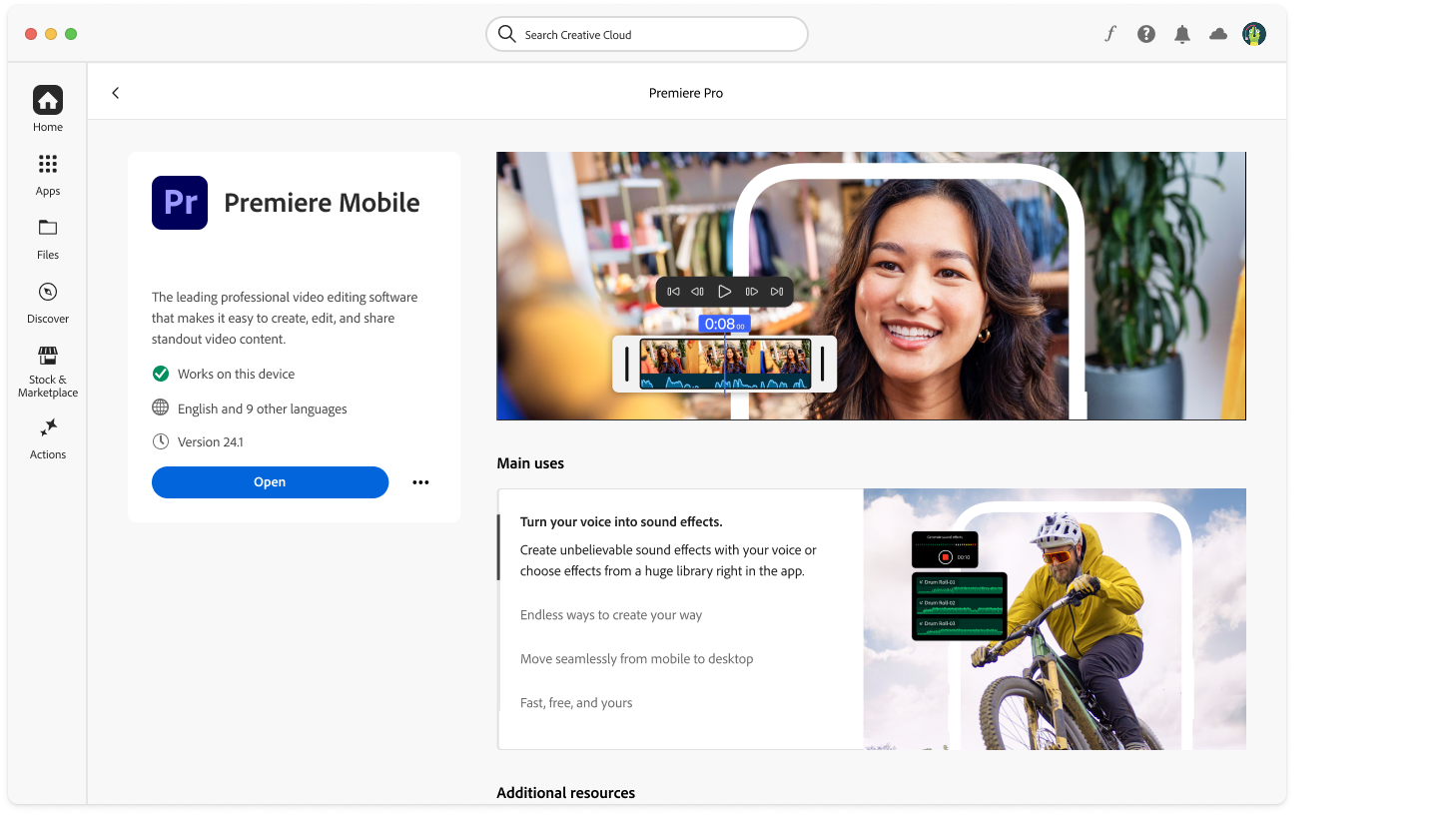Screen dimensions: 1456x815
Task: Click the 'Premiere Pro' page title
Action: coord(686,93)
